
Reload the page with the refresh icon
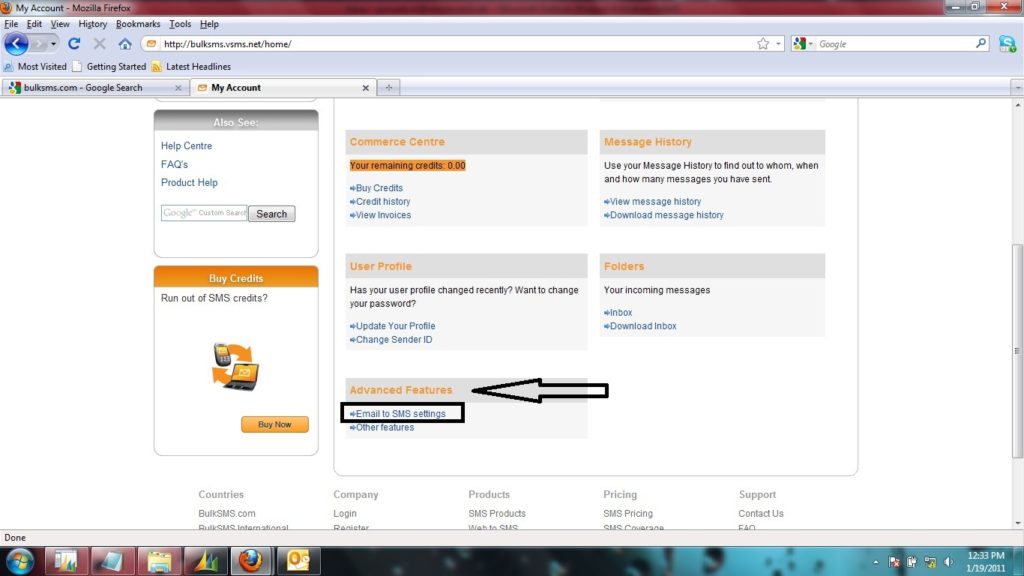(74, 44)
